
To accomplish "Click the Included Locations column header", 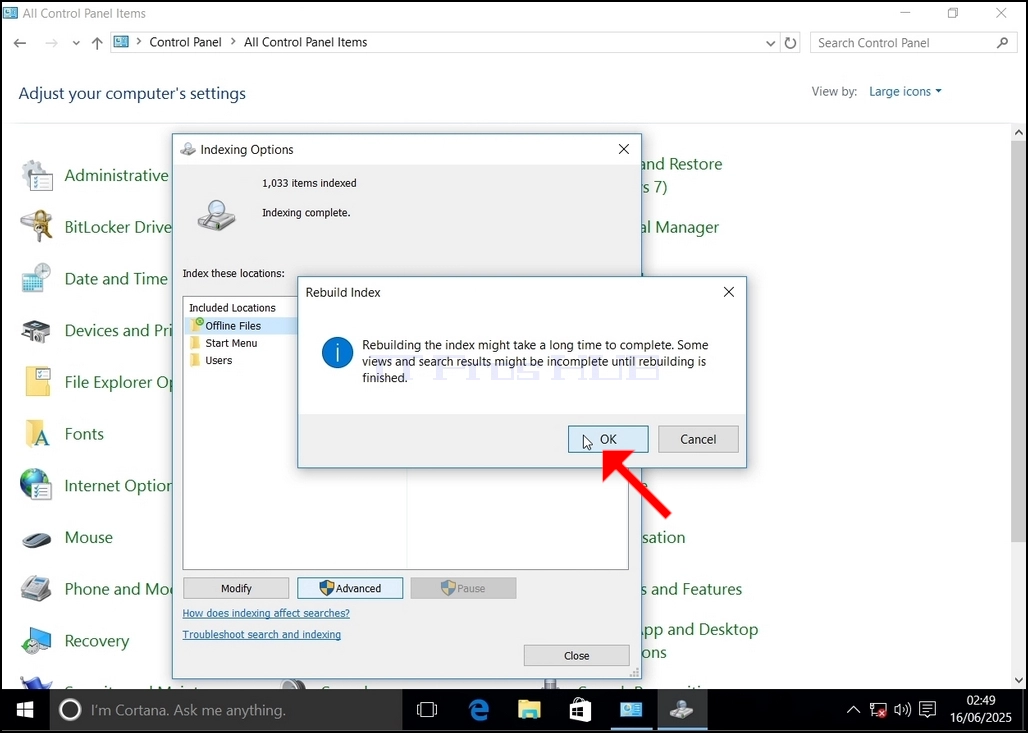I will tap(232, 307).
